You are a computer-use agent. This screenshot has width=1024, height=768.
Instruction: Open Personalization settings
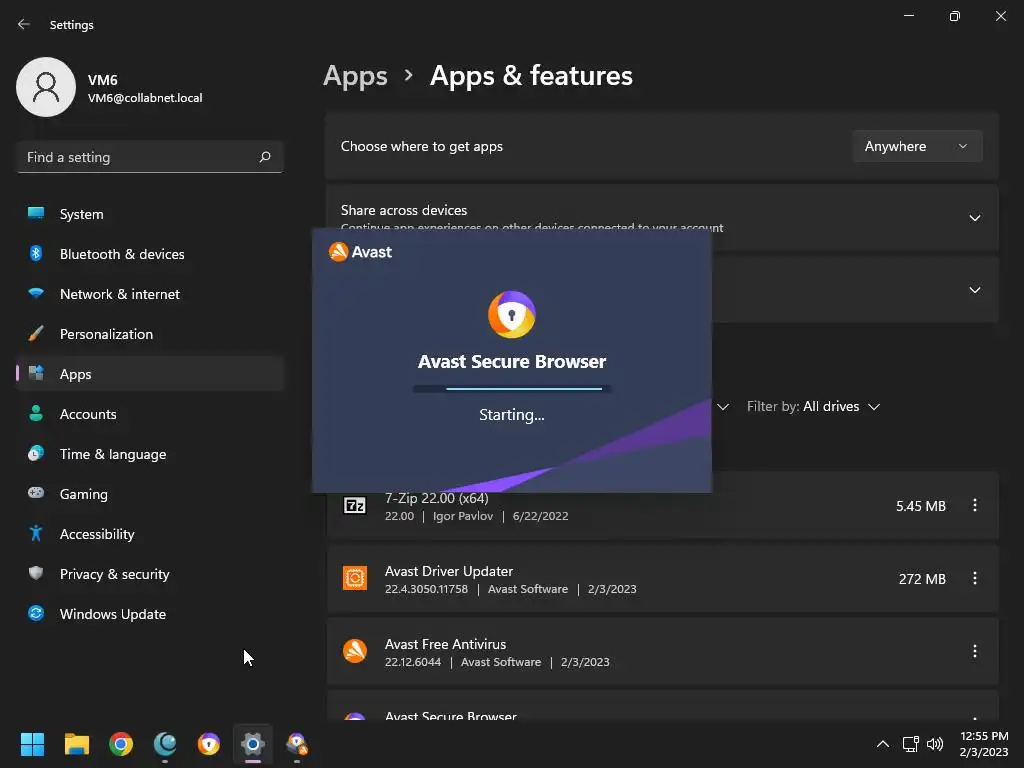pyautogui.click(x=150, y=334)
